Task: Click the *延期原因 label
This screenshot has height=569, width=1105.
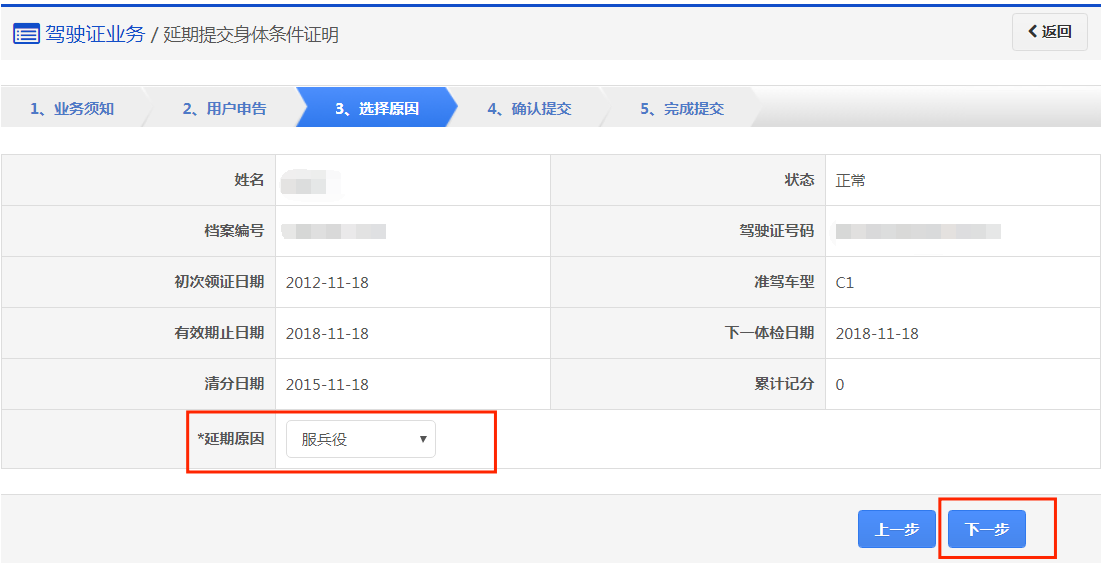Action: tap(230, 439)
